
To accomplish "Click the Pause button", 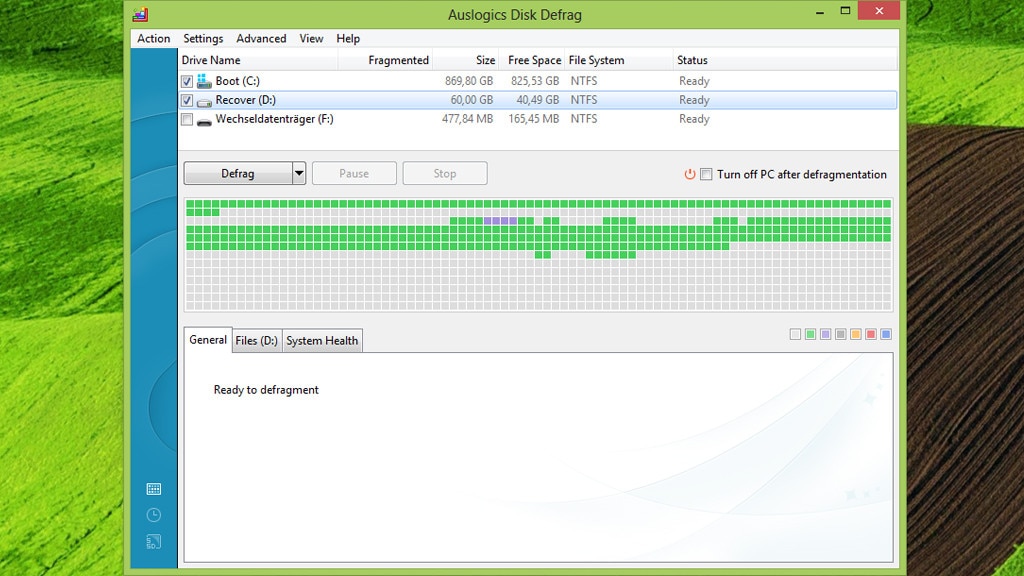I will pos(354,173).
